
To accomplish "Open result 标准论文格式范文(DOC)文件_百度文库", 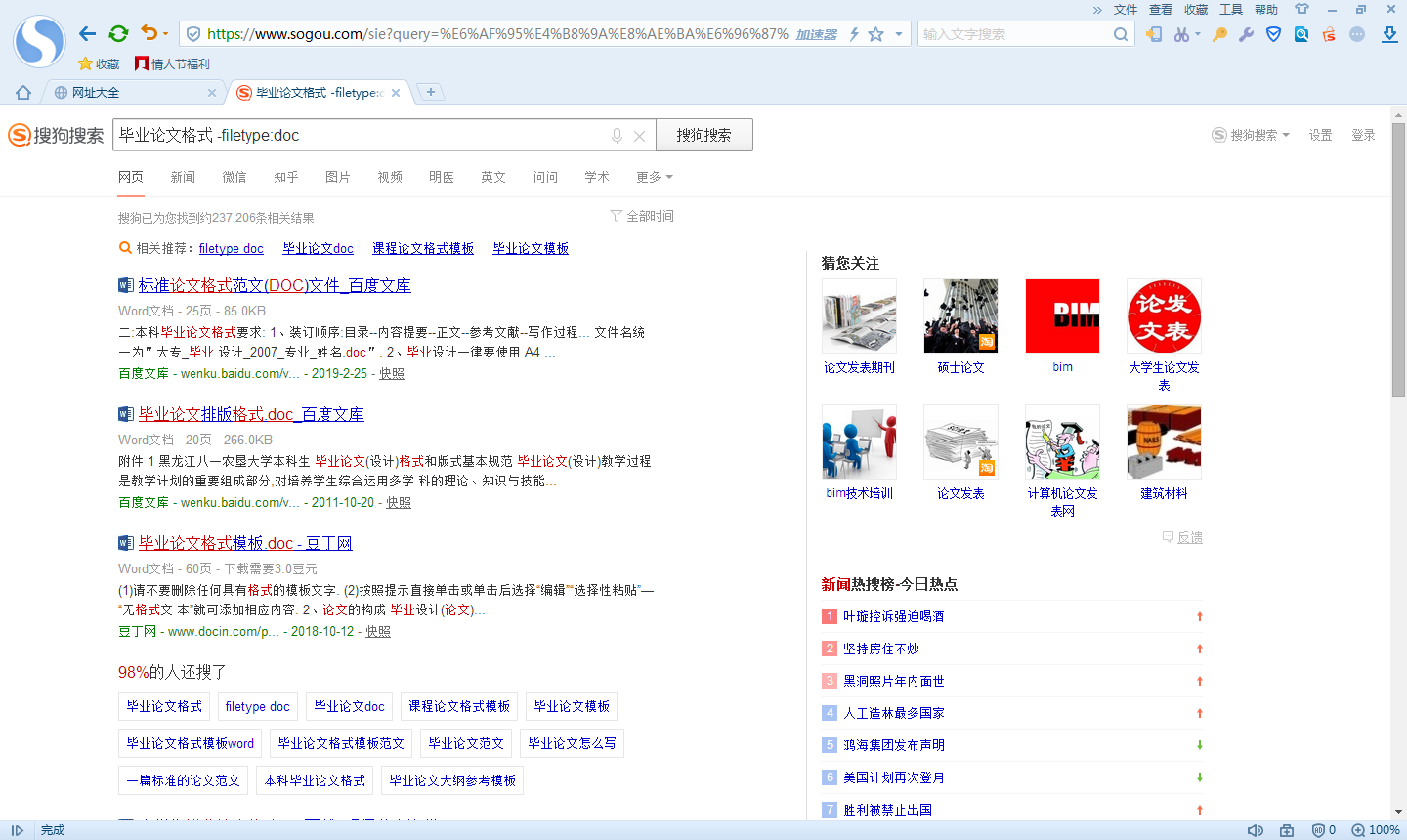I will 275,285.
